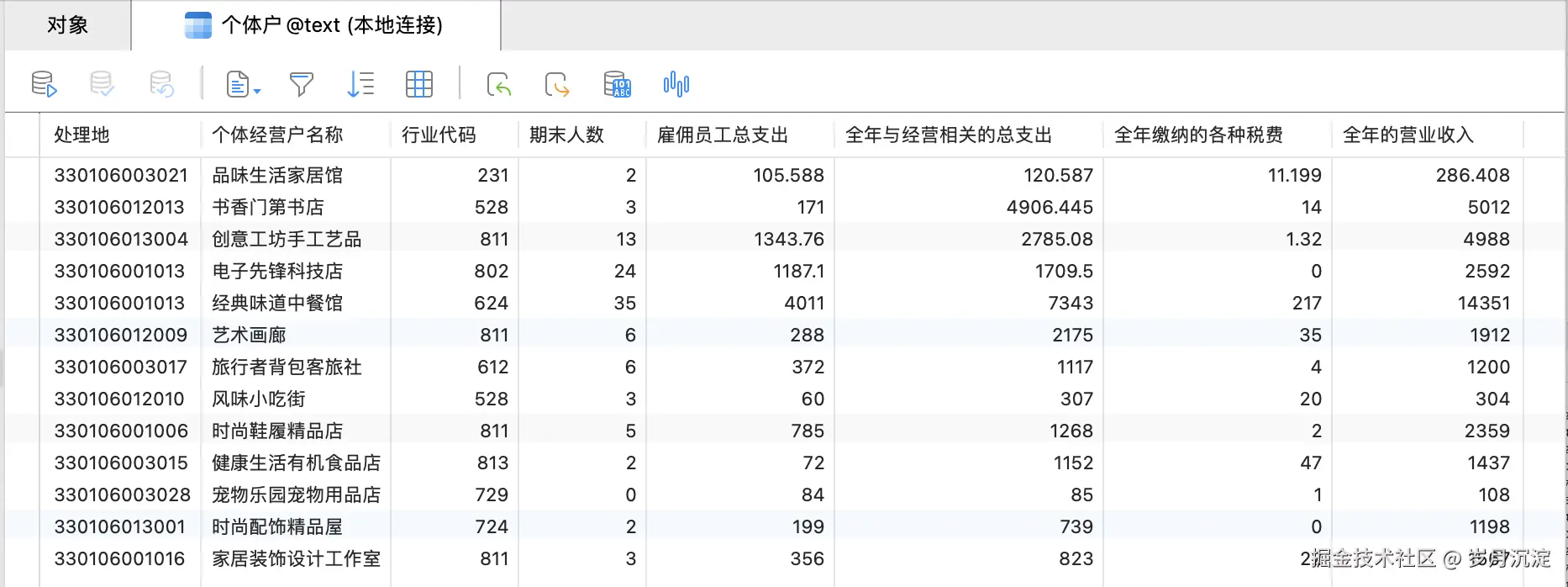1568x587 pixels.
Task: Click the 全年的营业收入 column header
Action: [x=1408, y=135]
